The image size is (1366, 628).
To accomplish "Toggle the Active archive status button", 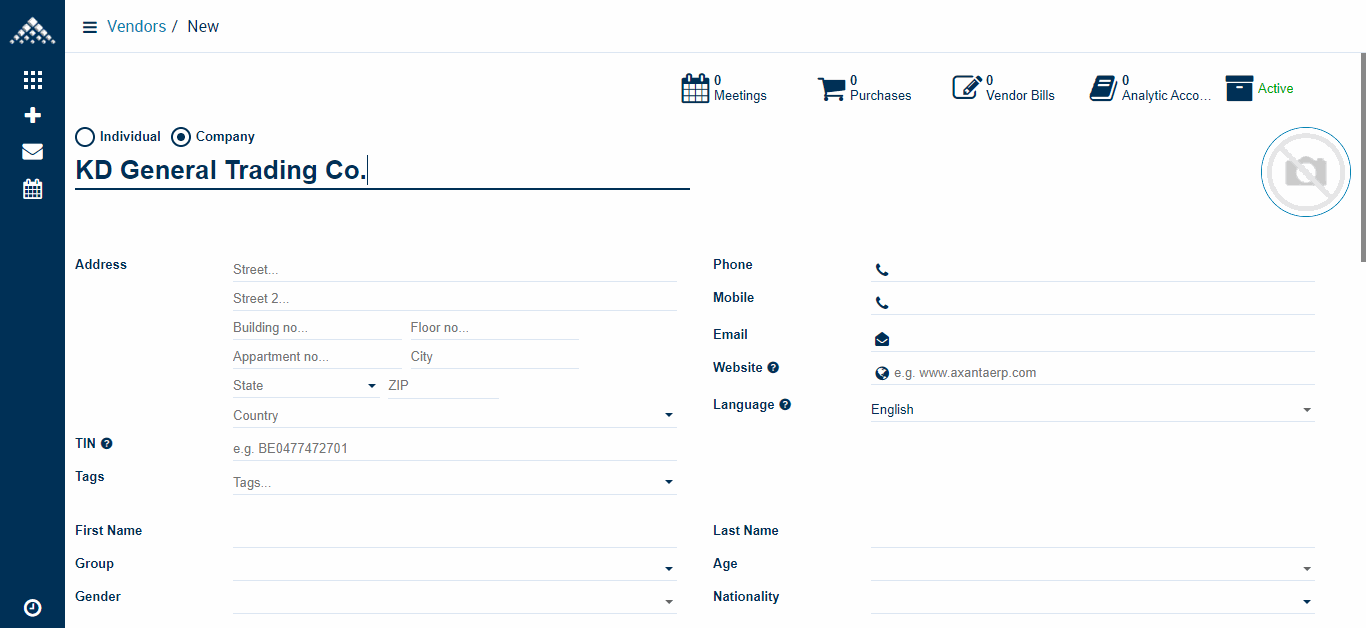I will click(1259, 88).
